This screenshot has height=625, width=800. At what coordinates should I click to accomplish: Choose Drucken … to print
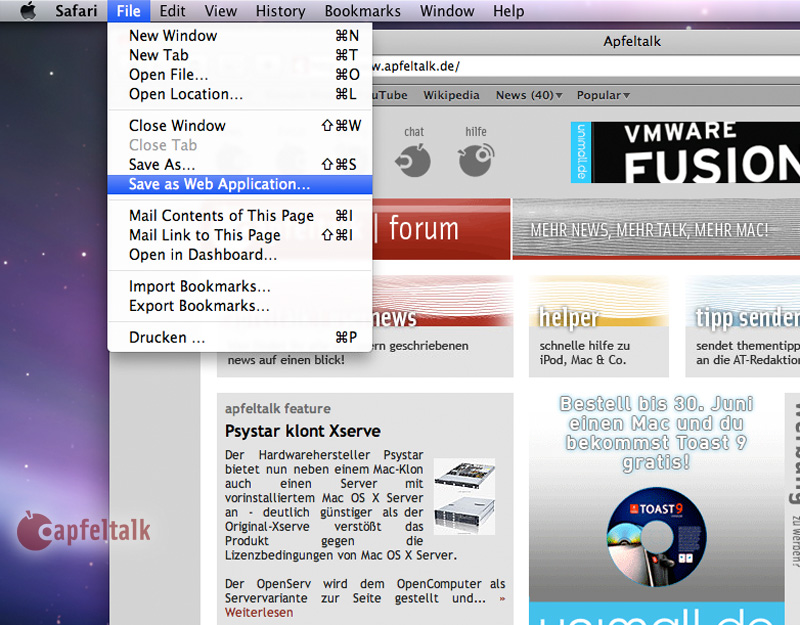(x=240, y=337)
